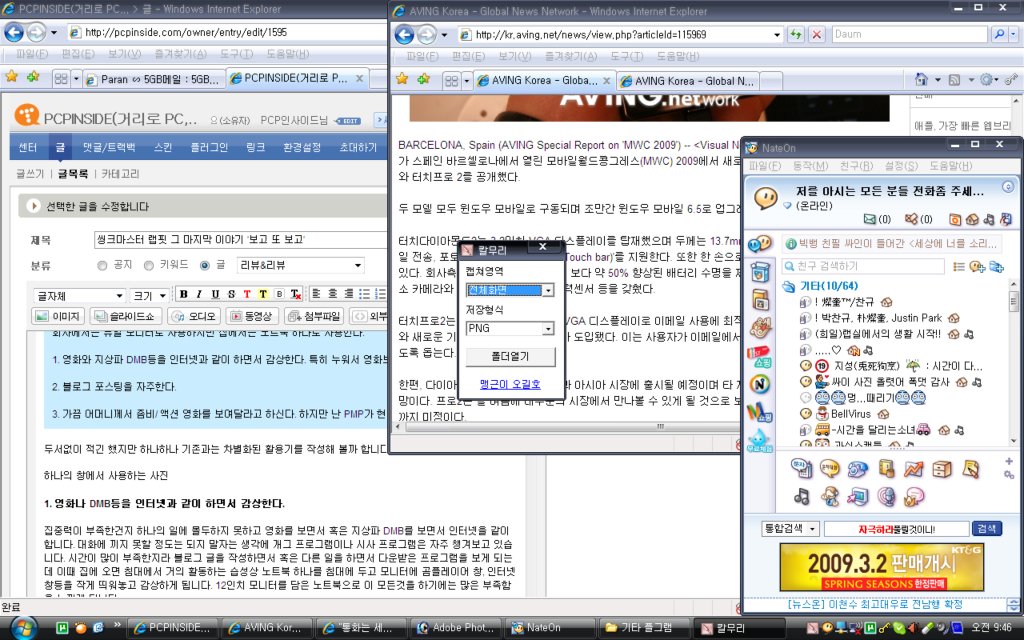This screenshot has width=1024, height=640.
Task: Open the 캡쳐영역 dropdown in 칼무리
Action: (509, 290)
